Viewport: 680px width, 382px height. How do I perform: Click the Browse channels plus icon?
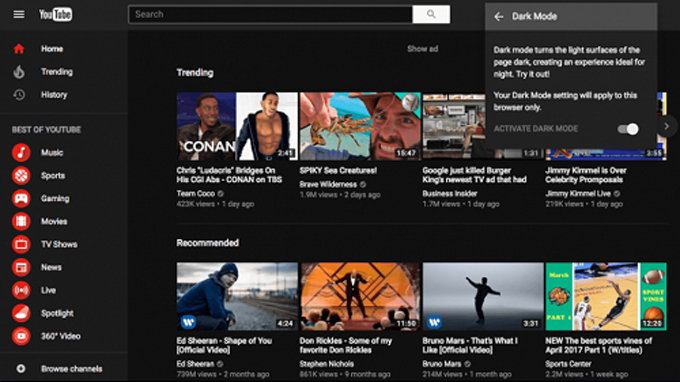[x=21, y=369]
